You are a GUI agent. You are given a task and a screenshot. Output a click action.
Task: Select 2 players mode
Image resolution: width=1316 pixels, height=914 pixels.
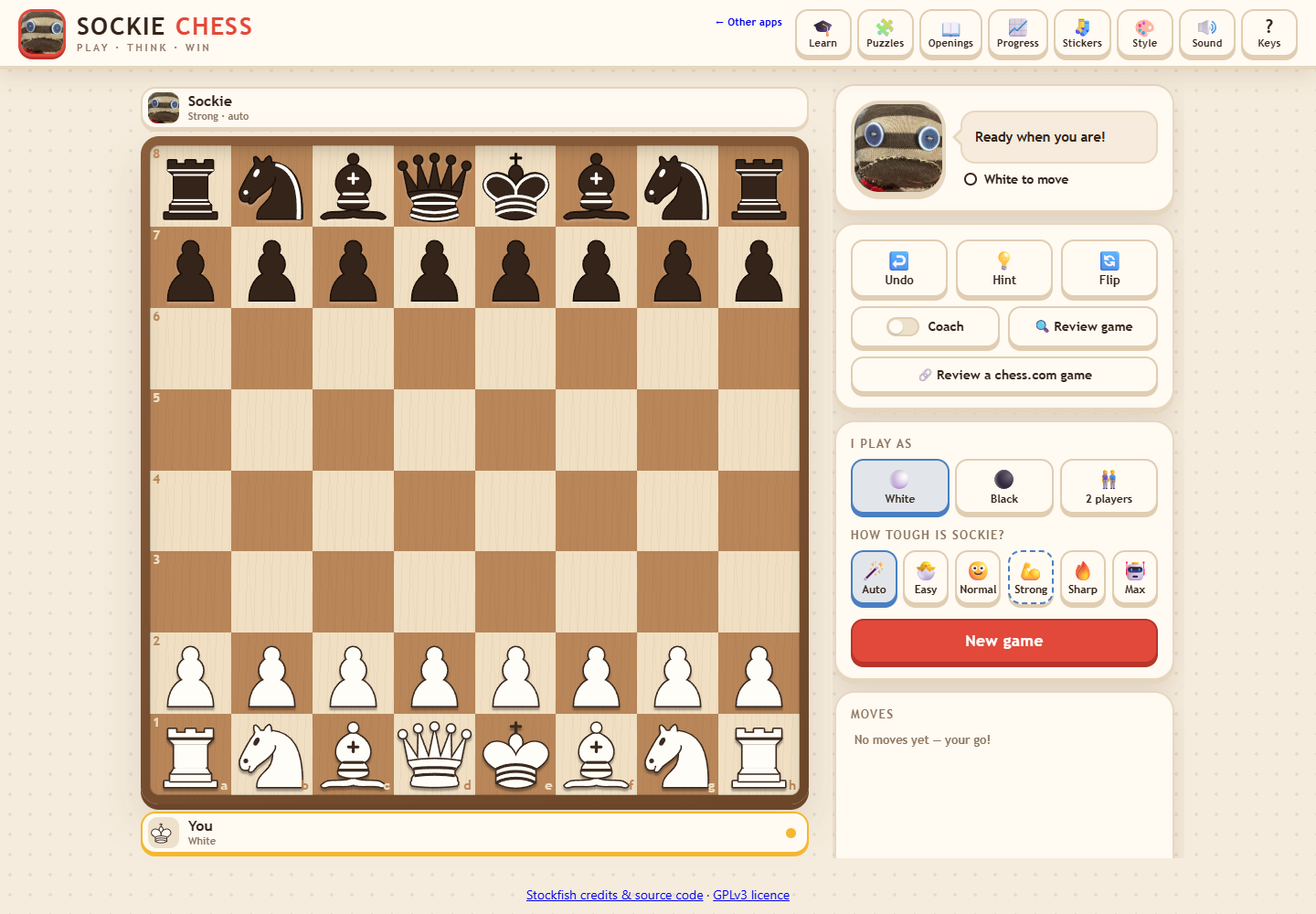(1109, 487)
